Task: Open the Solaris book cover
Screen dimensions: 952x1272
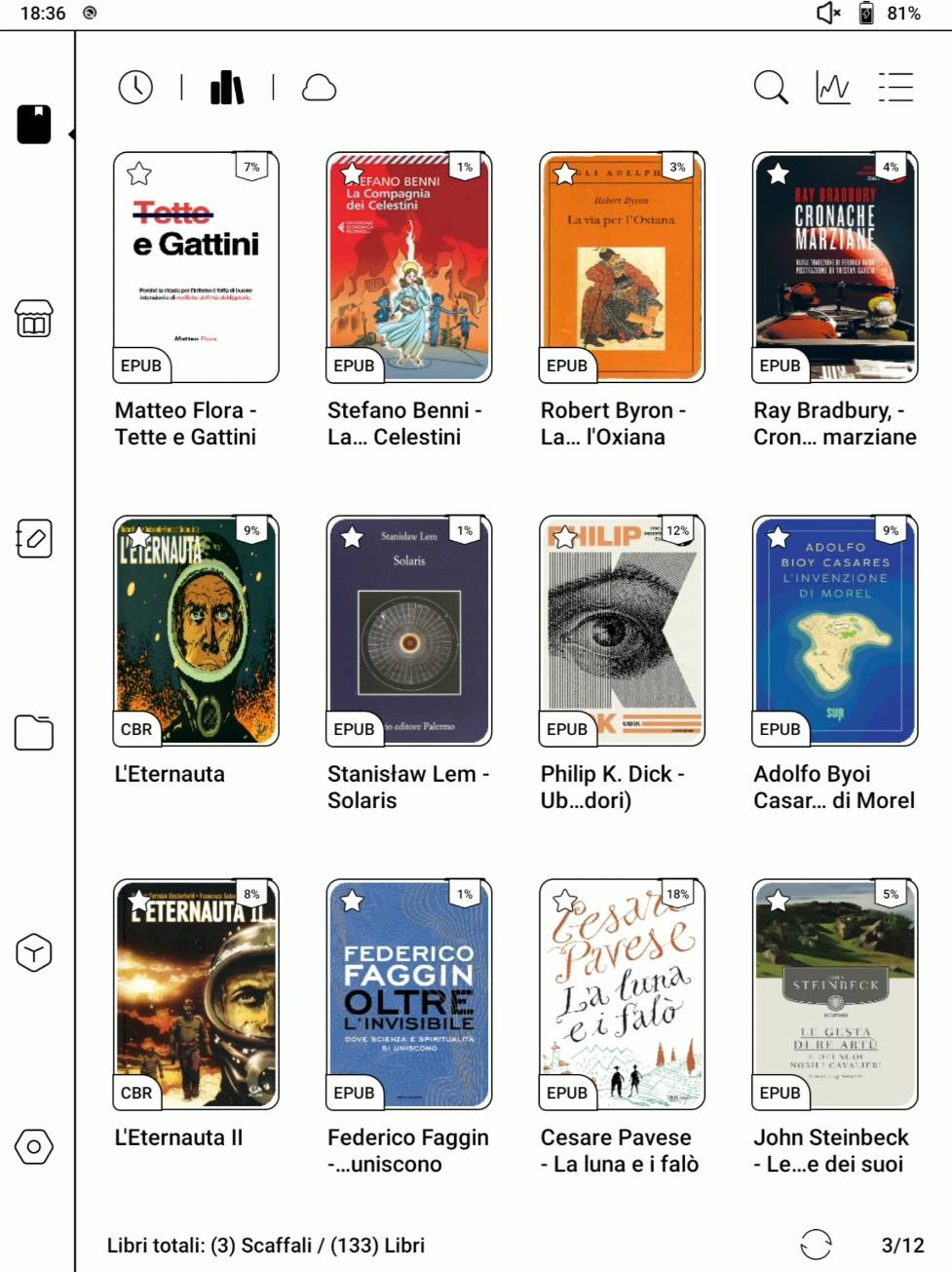Action: 409,631
